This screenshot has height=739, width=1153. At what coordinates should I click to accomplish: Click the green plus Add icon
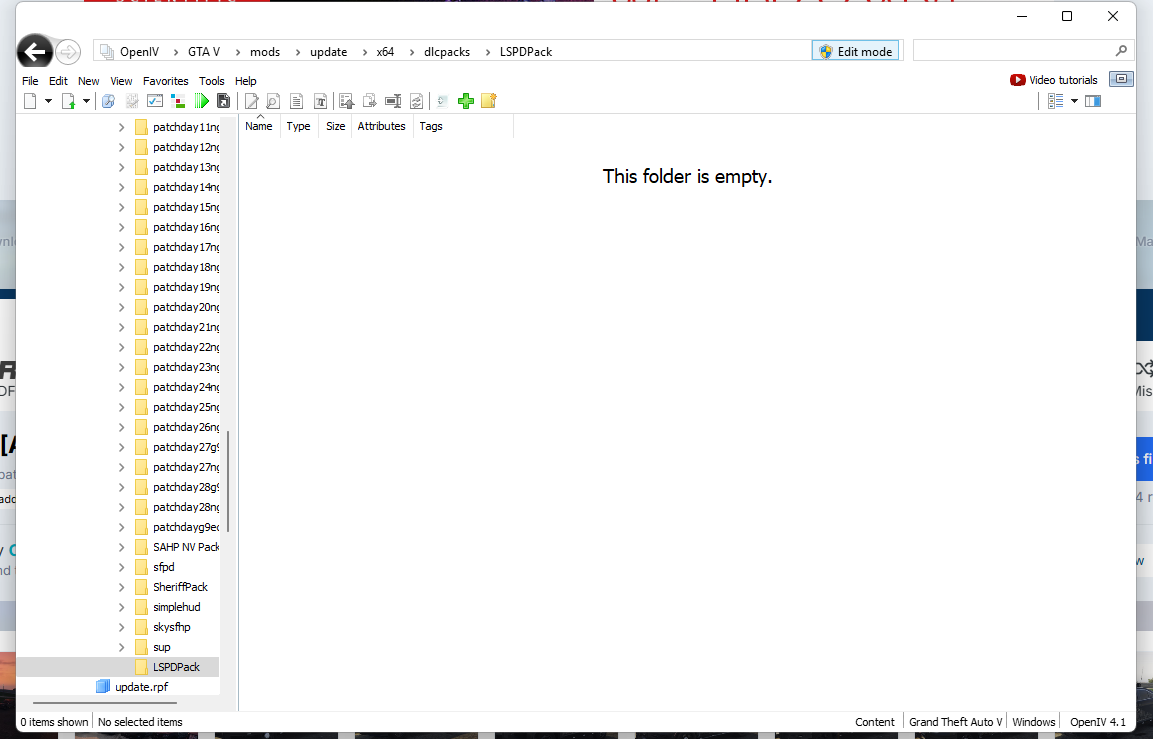pyautogui.click(x=465, y=101)
